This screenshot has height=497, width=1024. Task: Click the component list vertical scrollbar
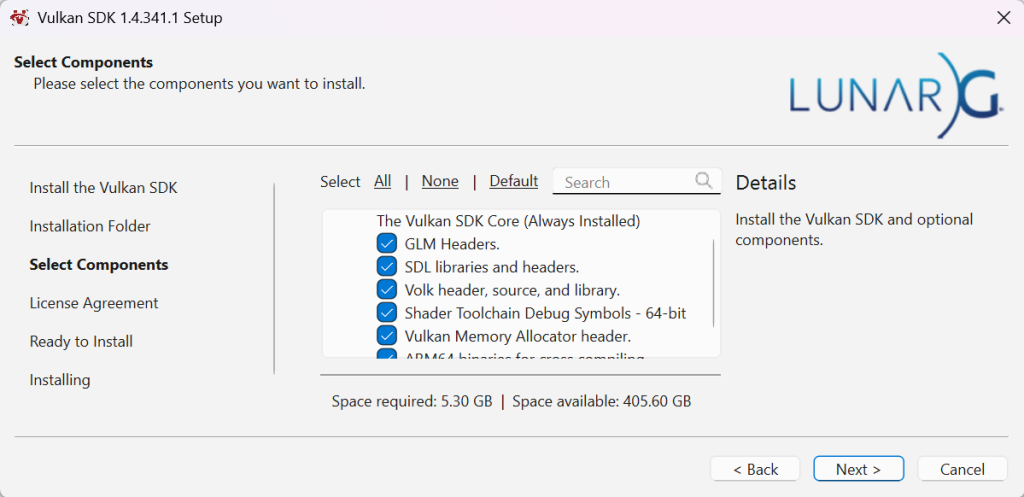[714, 280]
